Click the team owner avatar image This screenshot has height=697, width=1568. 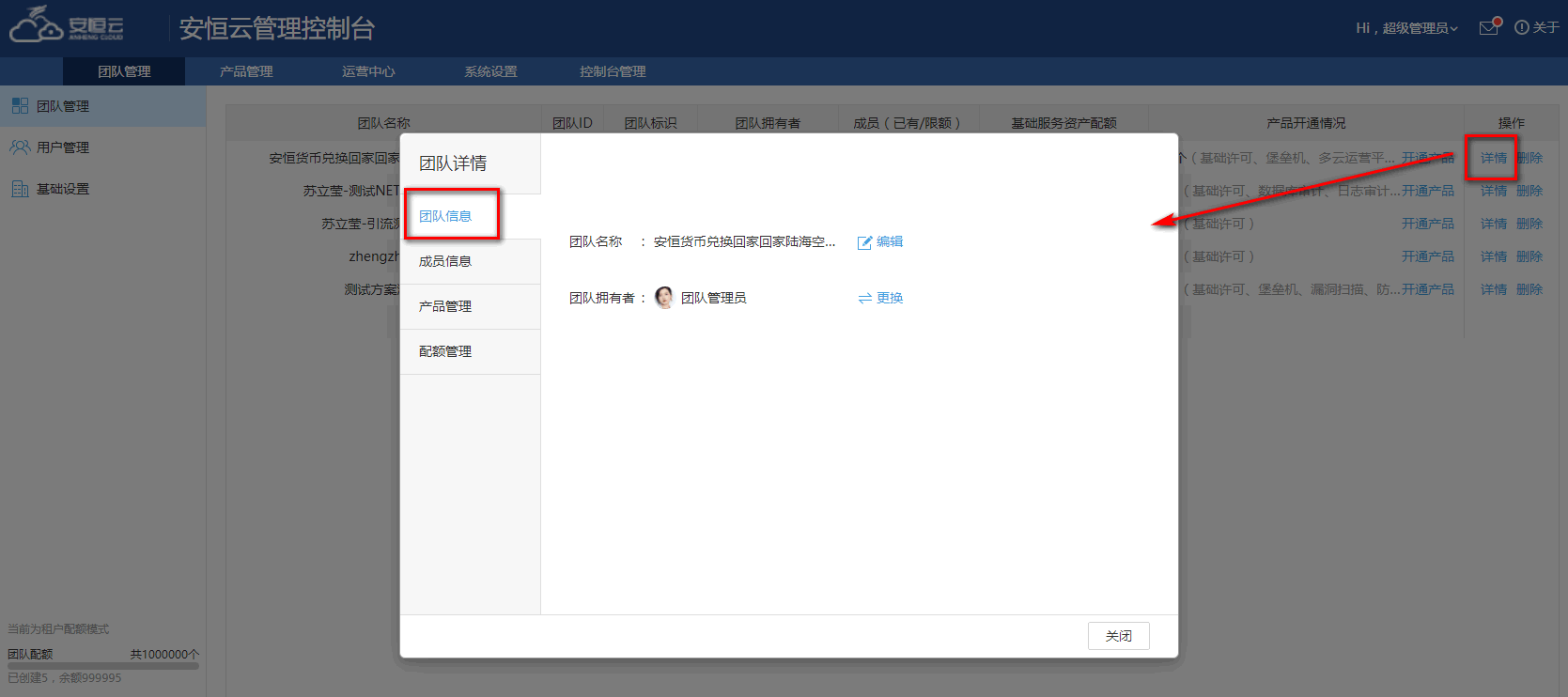[664, 298]
